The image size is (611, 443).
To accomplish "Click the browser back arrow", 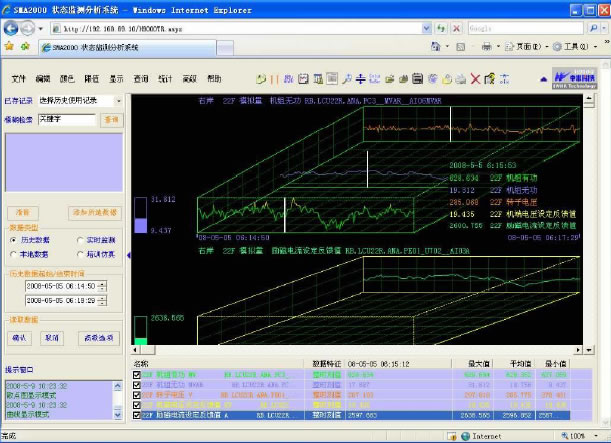I will tap(11, 28).
